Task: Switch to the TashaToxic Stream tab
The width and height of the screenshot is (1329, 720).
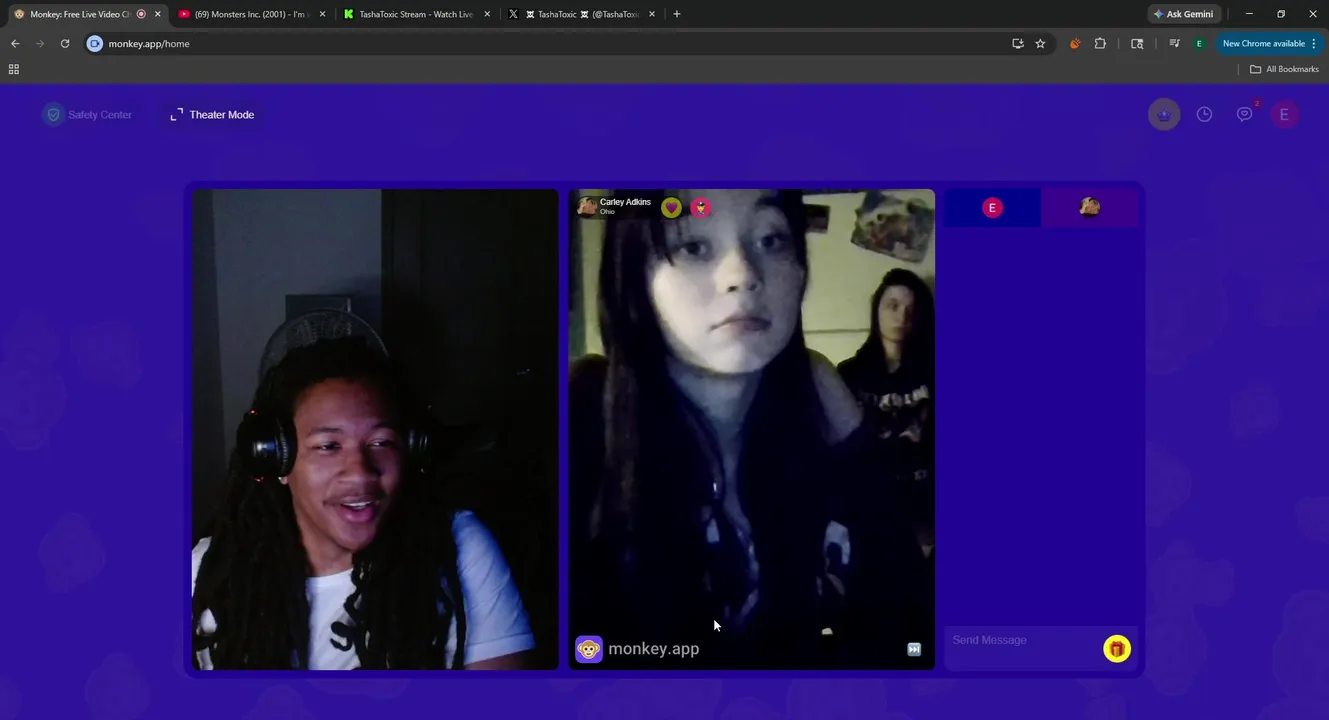Action: point(415,14)
